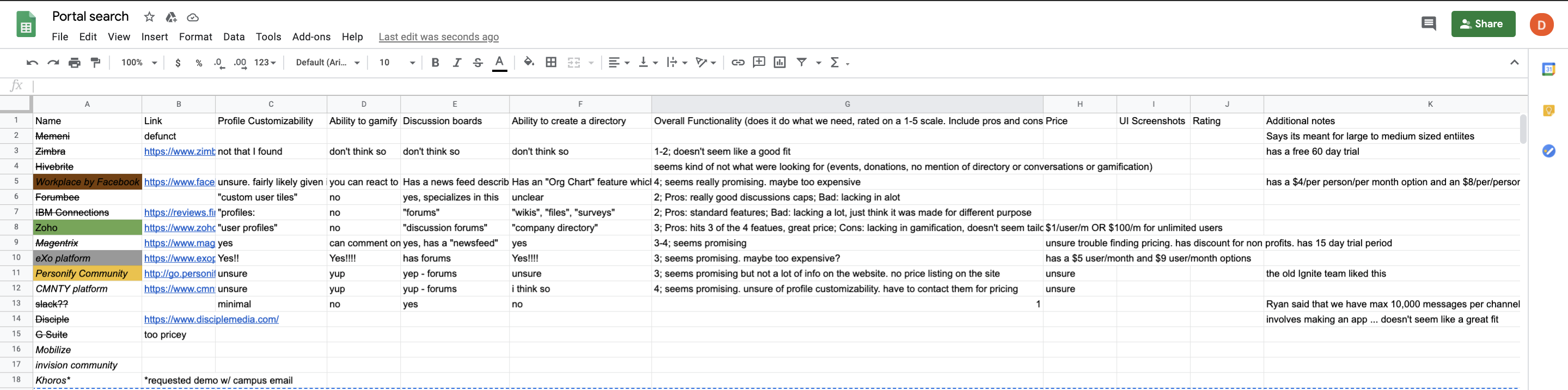This screenshot has width=1568, height=390.
Task: Click the Portal search title
Action: point(90,16)
